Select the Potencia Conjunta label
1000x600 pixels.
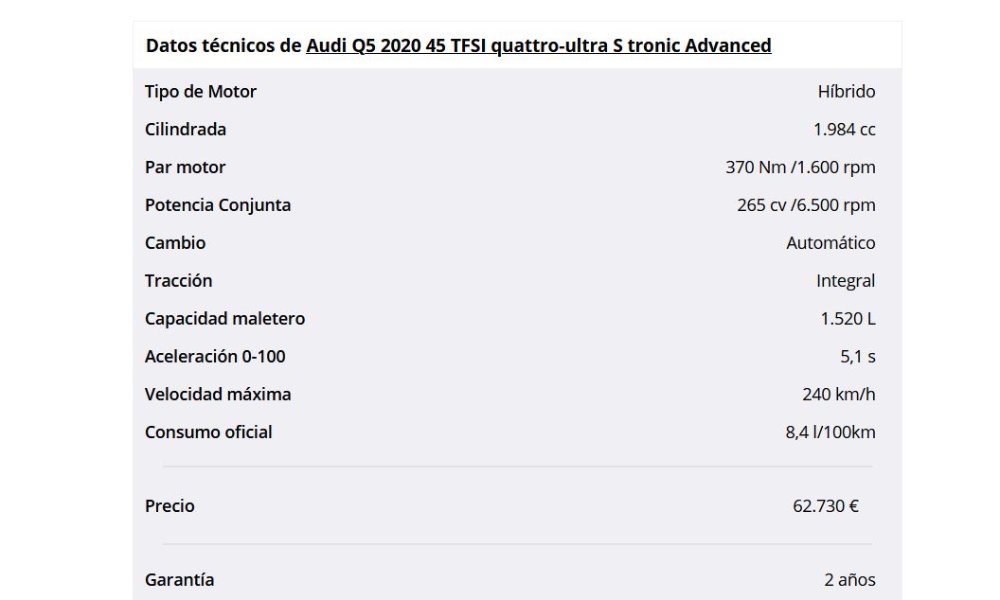[217, 205]
